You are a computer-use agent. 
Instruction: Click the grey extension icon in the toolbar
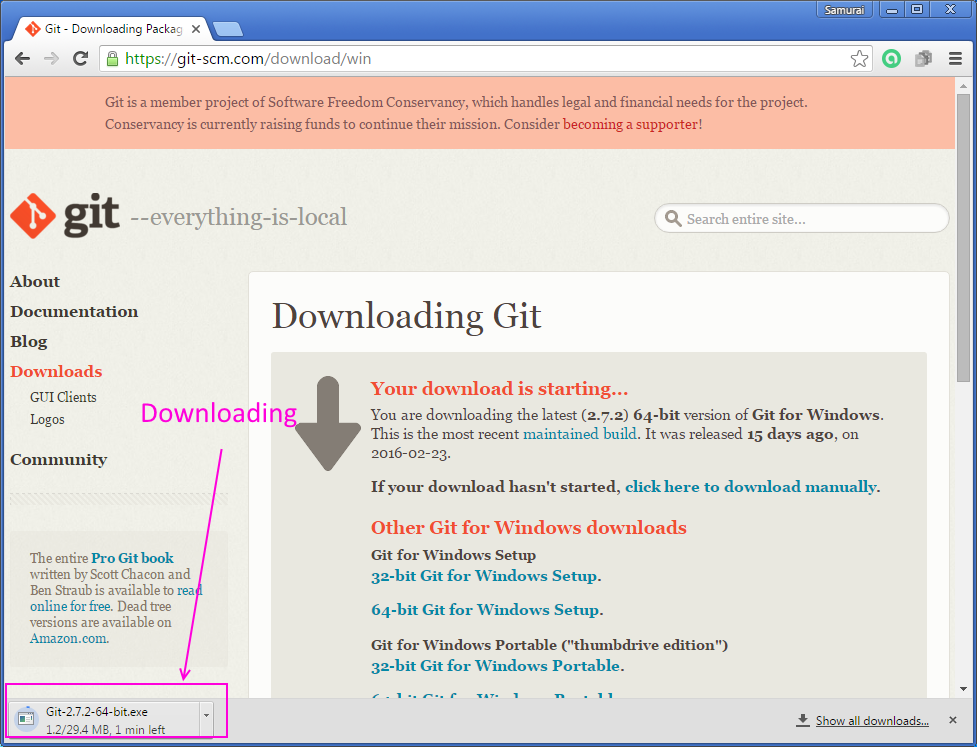coord(923,59)
